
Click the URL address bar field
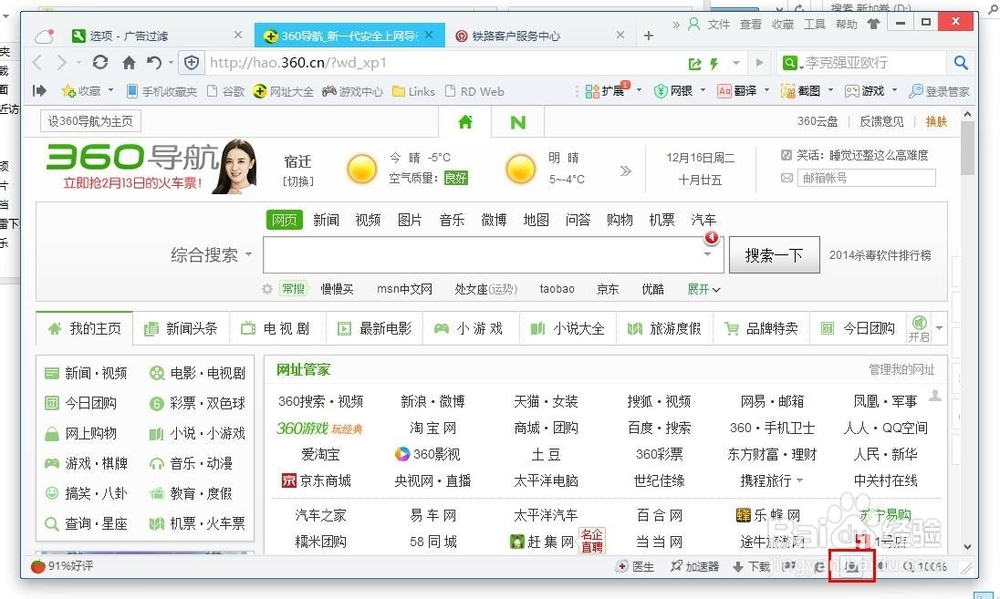click(443, 63)
